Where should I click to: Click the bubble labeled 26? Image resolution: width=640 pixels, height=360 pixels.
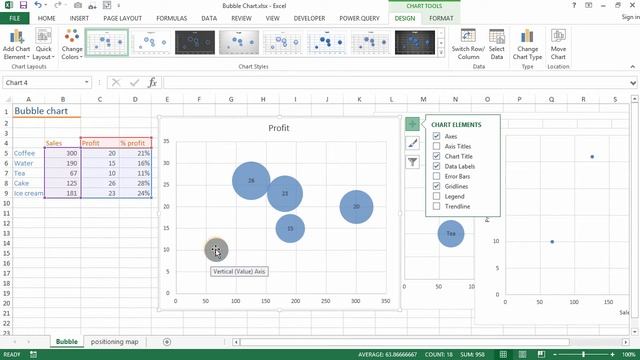(x=251, y=180)
